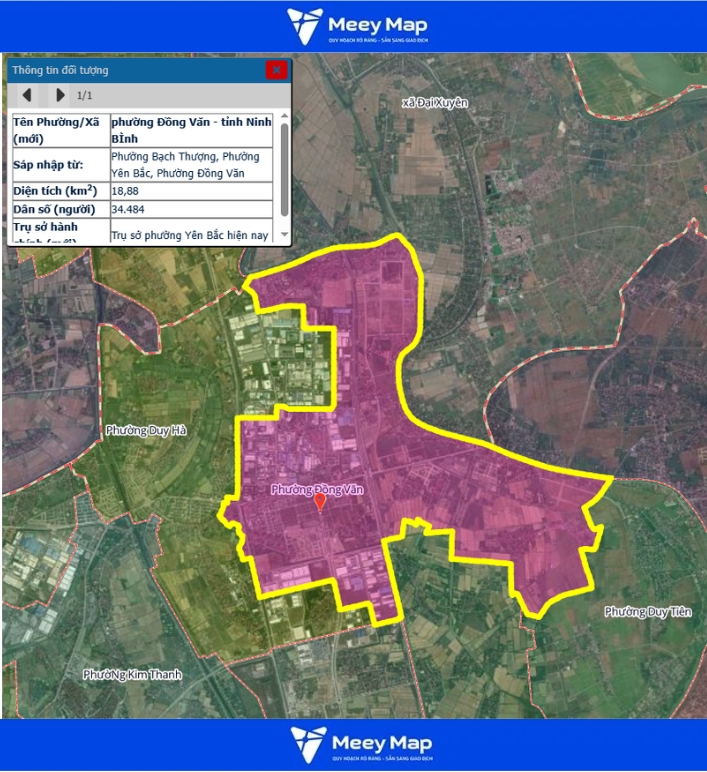Click the red location pin marker
This screenshot has height=772, width=707.
tap(320, 502)
